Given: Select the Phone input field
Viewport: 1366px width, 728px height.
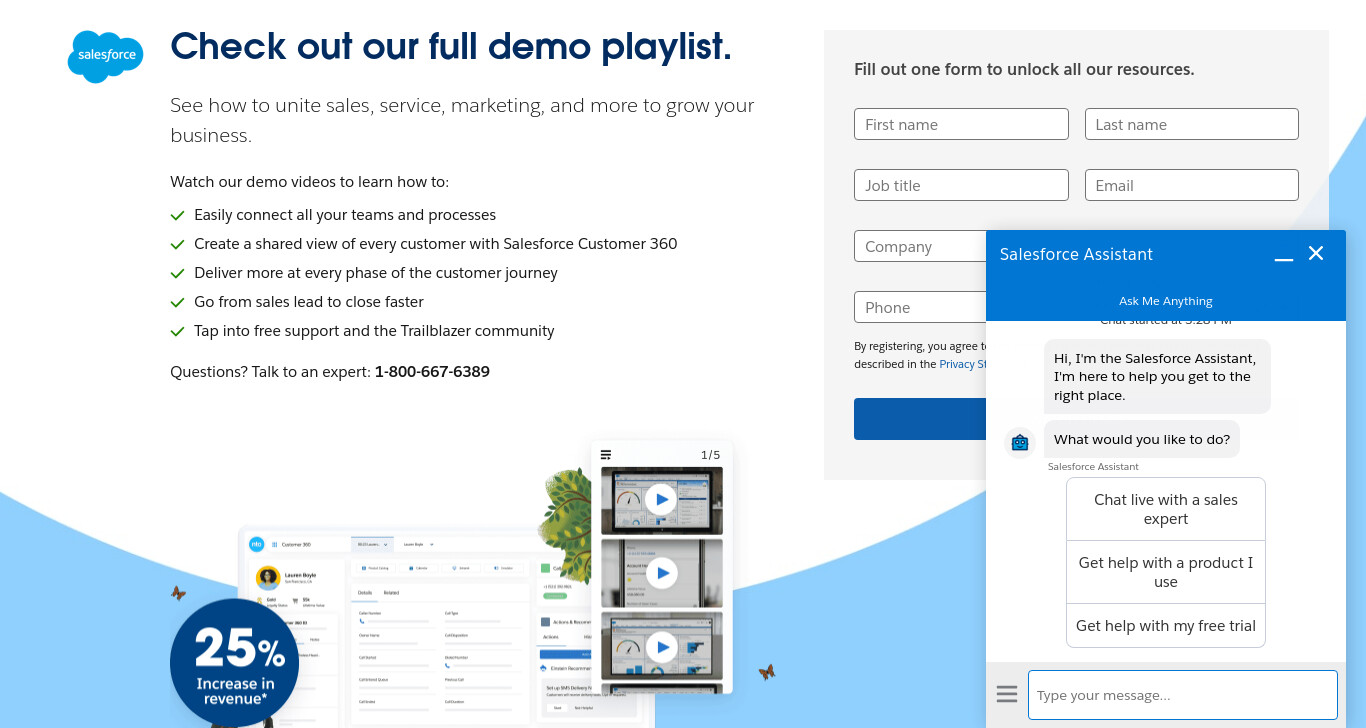Looking at the screenshot, I should pos(920,307).
